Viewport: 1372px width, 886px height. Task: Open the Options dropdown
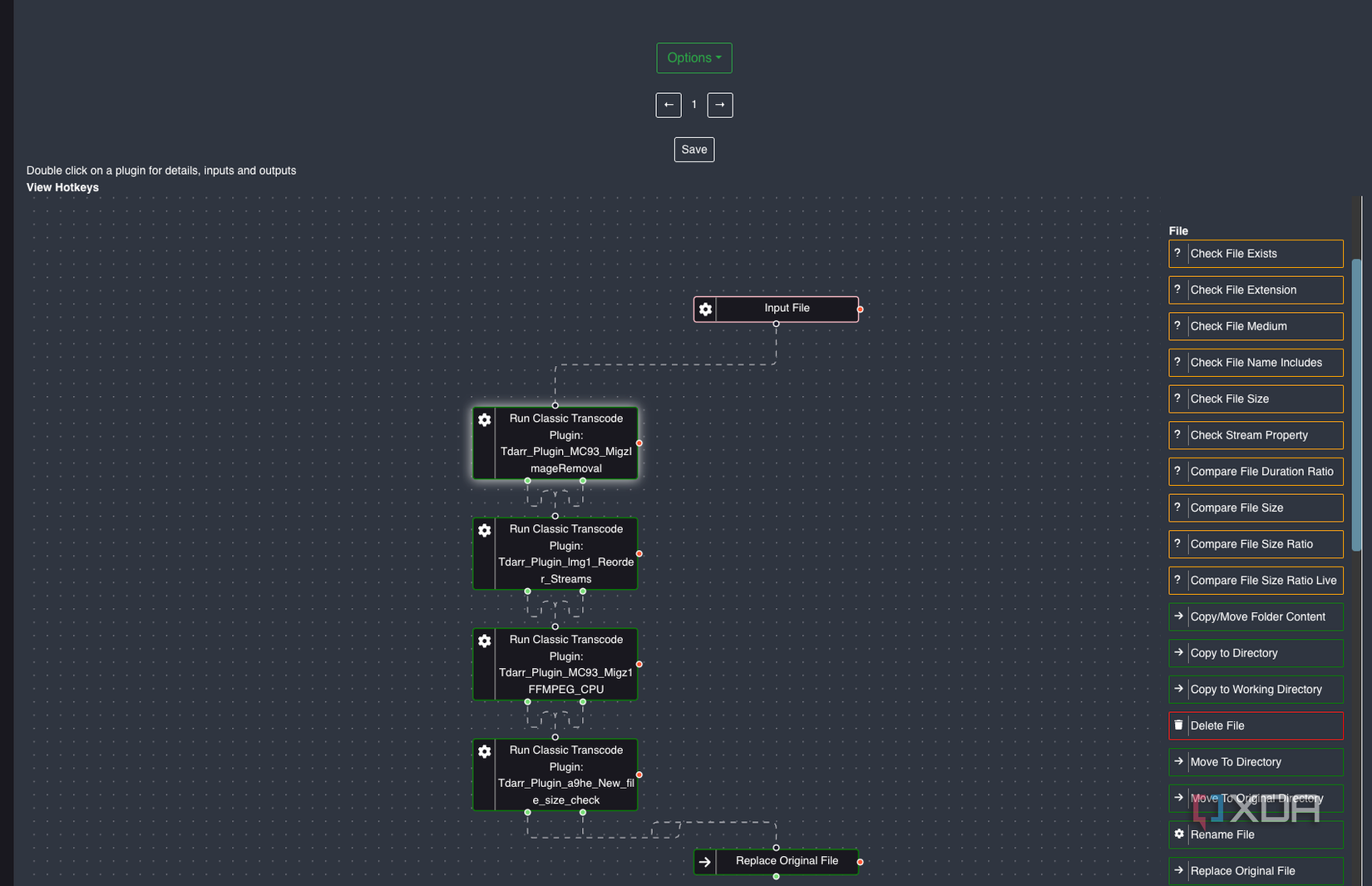click(x=693, y=58)
